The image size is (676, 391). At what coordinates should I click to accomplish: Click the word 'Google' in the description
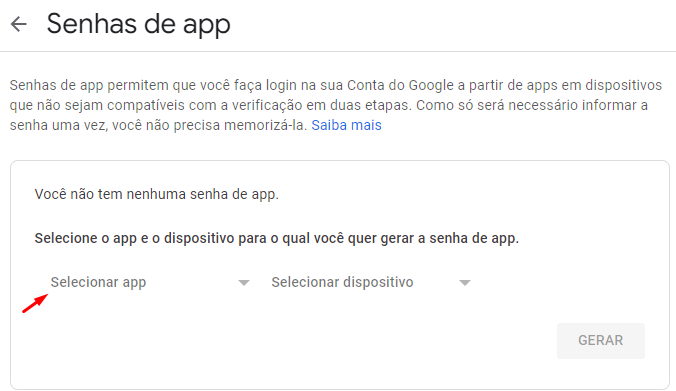click(x=431, y=85)
